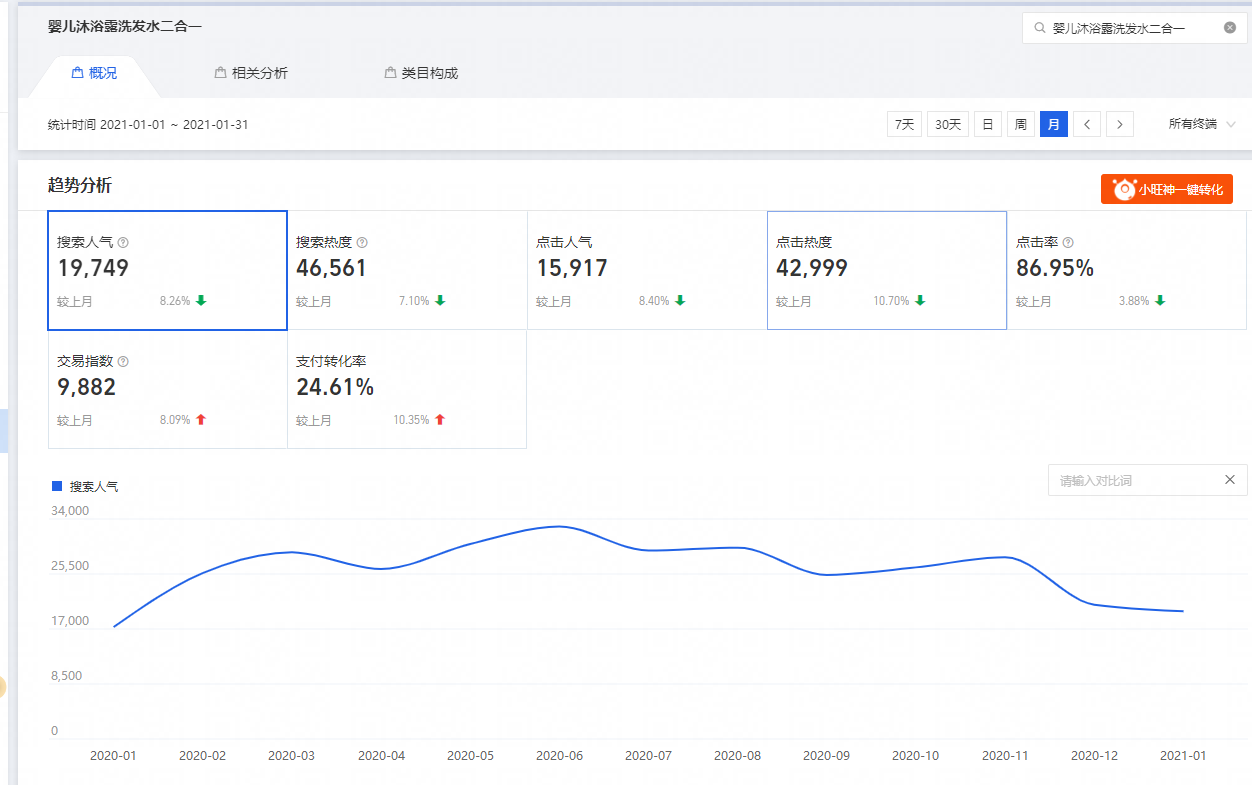Toggle the 搜索人气 metric card
This screenshot has height=785, width=1252.
167,270
